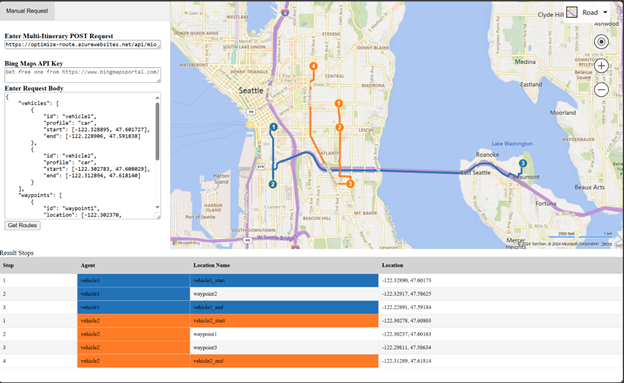Click the Multi-Itinerary POST Request URL field
The height and width of the screenshot is (383, 624).
(83, 45)
